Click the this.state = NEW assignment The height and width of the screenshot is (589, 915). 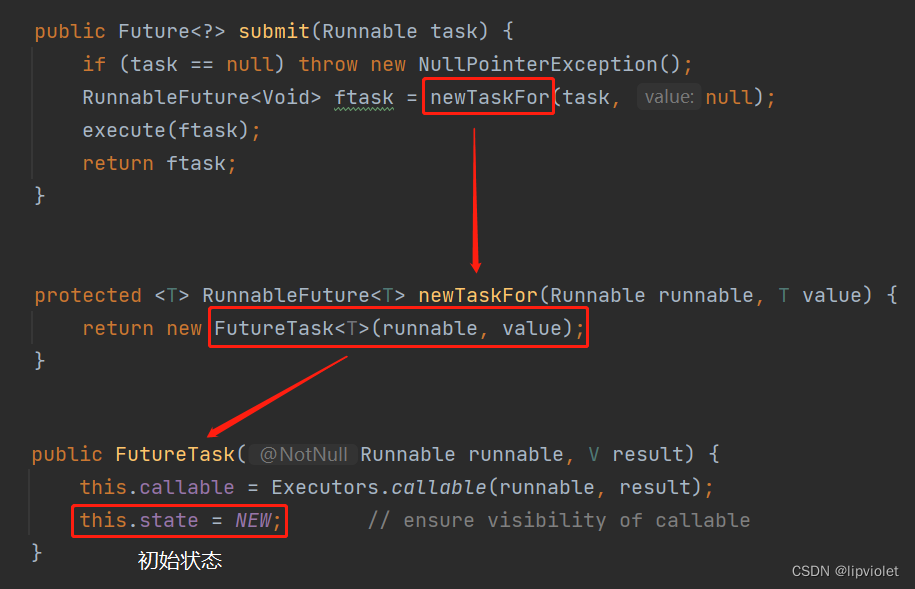(180, 520)
